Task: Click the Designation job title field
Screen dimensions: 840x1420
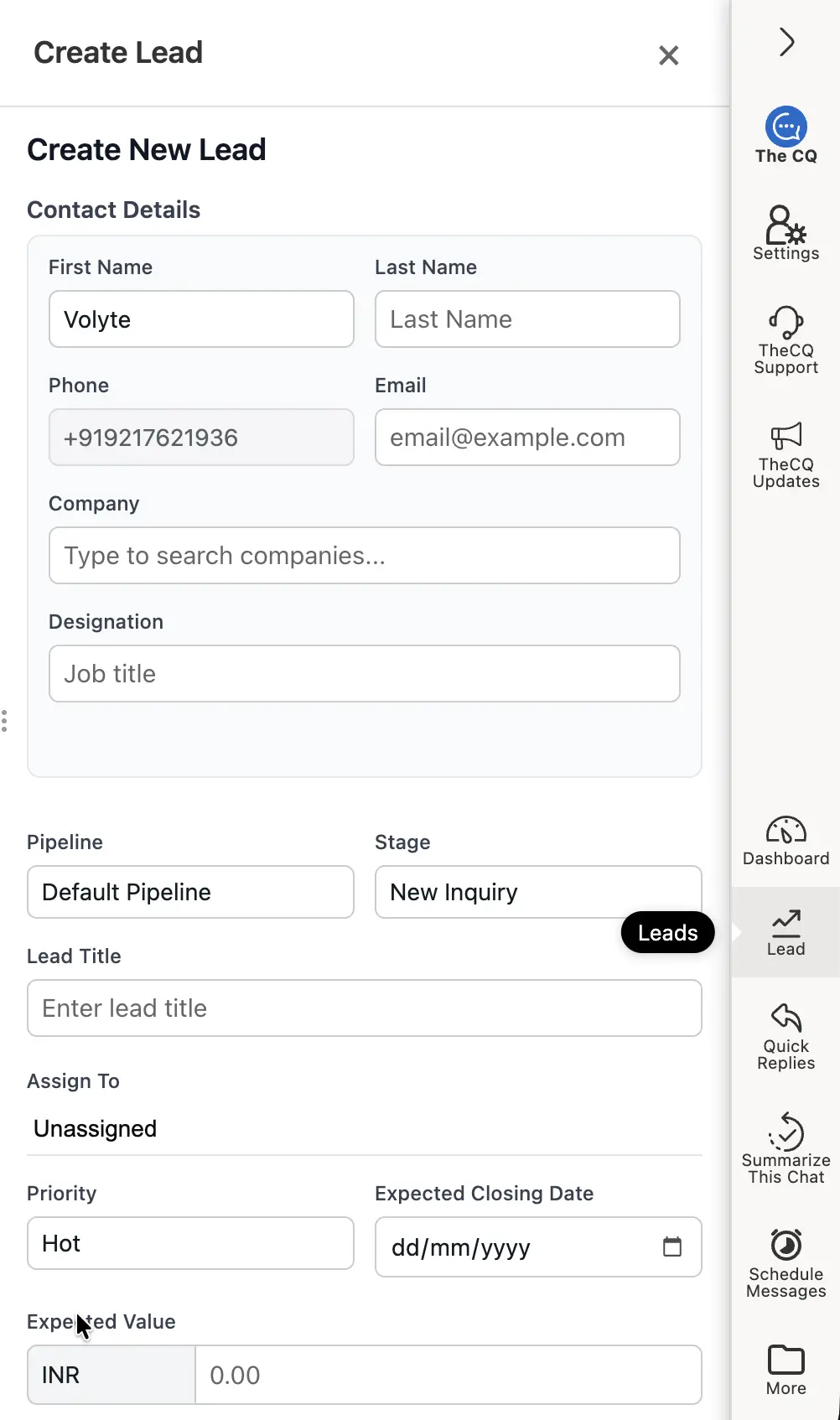Action: (x=365, y=674)
